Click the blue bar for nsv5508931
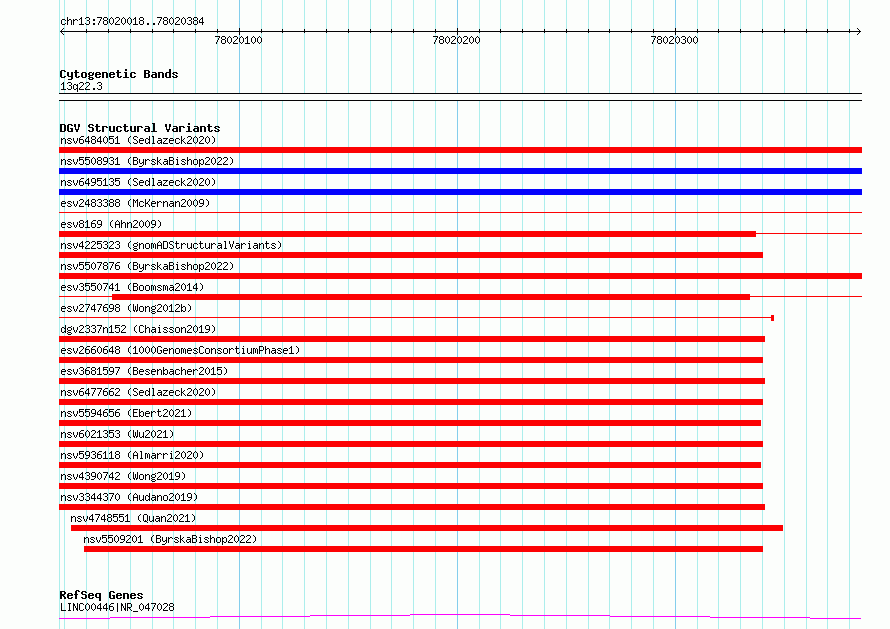Viewport: 890px width, 629px height. tap(460, 171)
